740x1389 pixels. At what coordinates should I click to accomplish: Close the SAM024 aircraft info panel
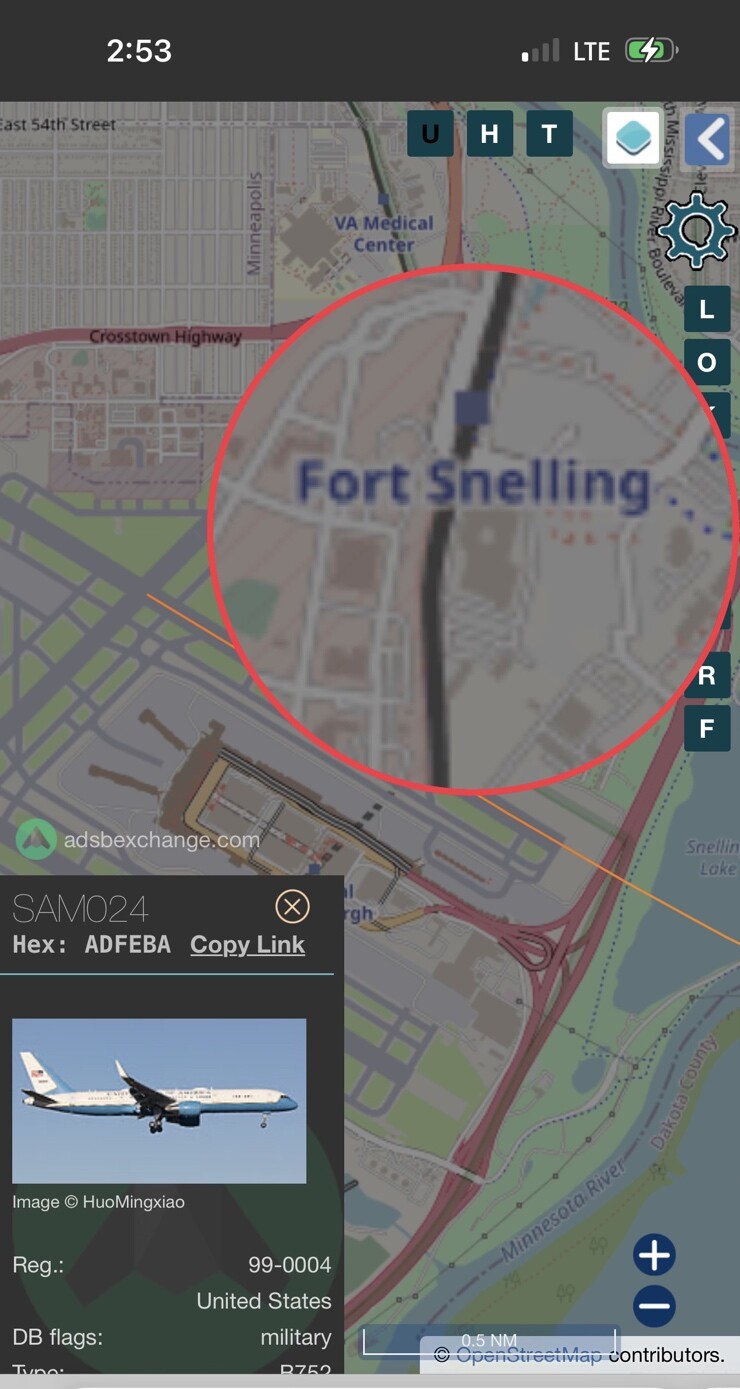pos(292,907)
